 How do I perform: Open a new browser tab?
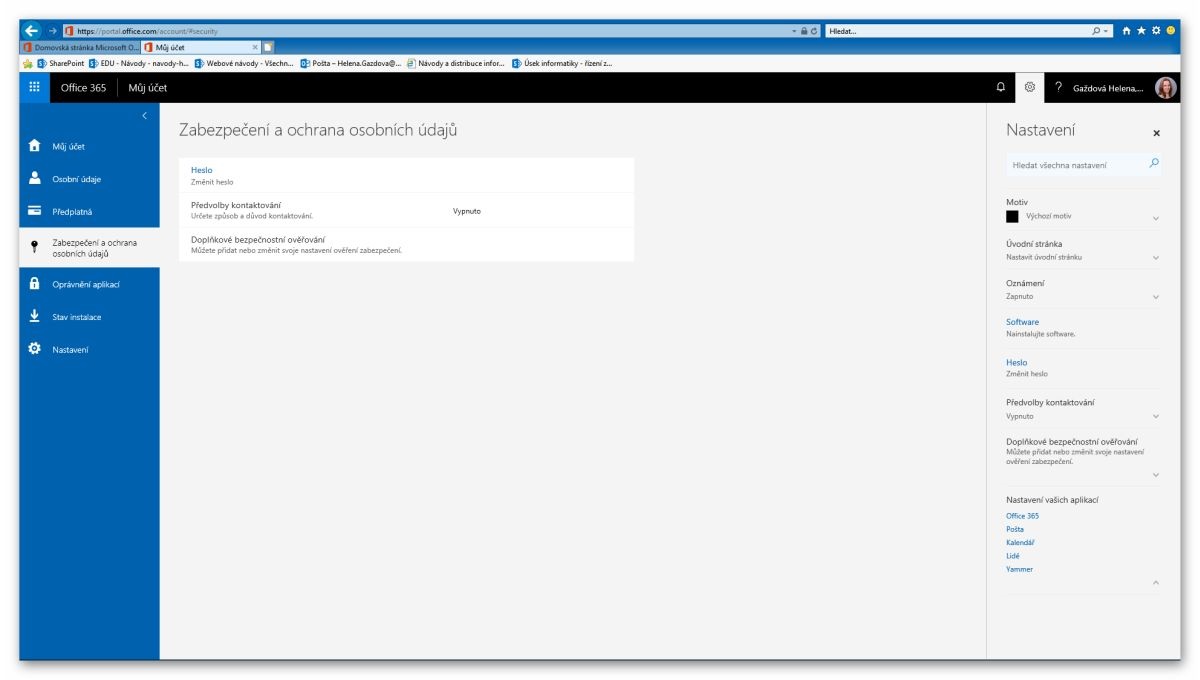268,47
